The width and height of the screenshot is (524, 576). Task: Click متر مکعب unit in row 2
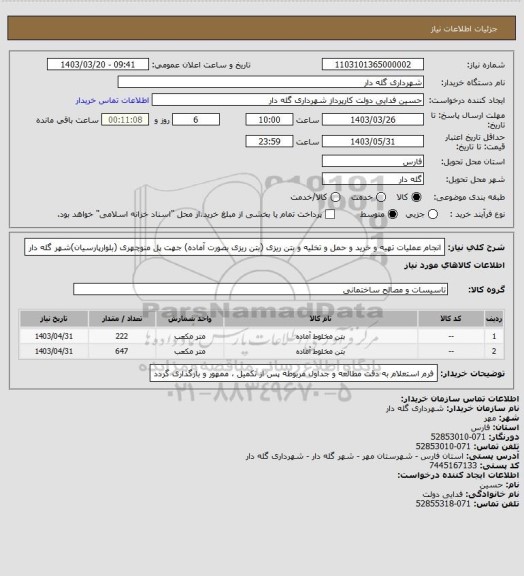190,352
